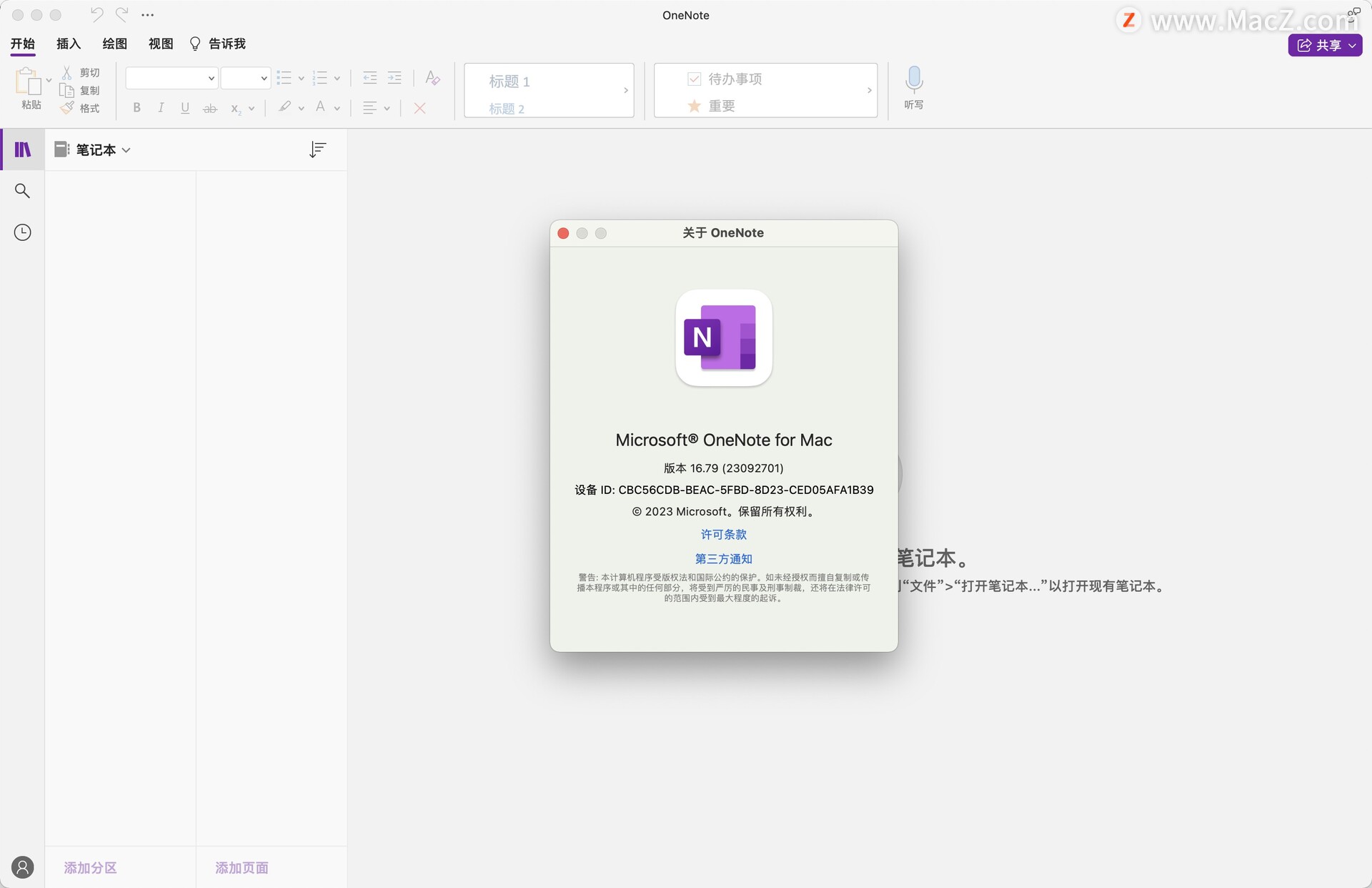Expand the highlight color dropdown arrow
This screenshot has height=888, width=1372.
[301, 109]
